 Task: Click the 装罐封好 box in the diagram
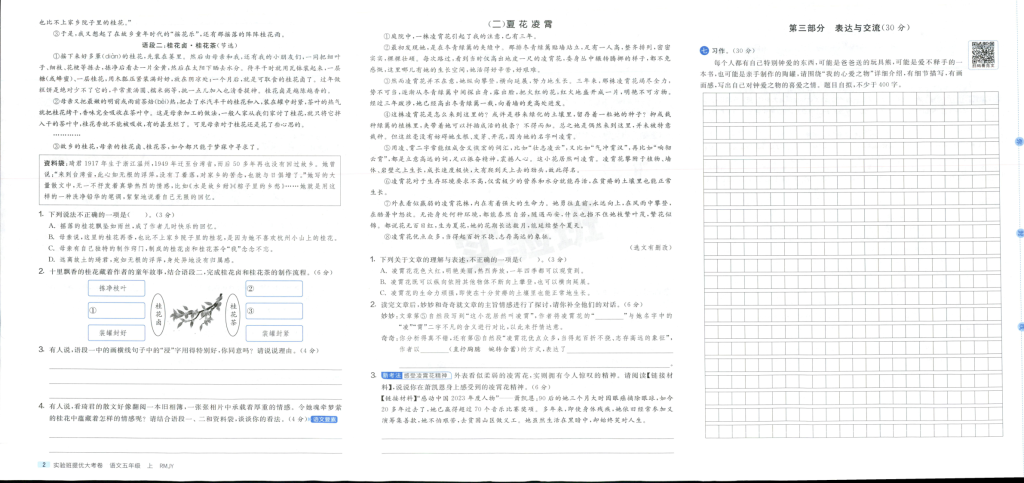(x=114, y=333)
